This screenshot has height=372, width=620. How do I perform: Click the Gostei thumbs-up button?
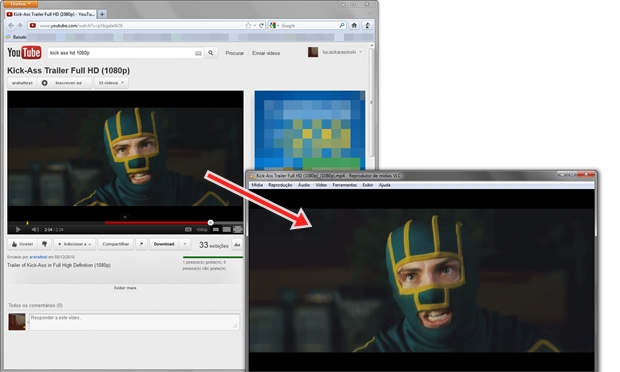[22, 244]
